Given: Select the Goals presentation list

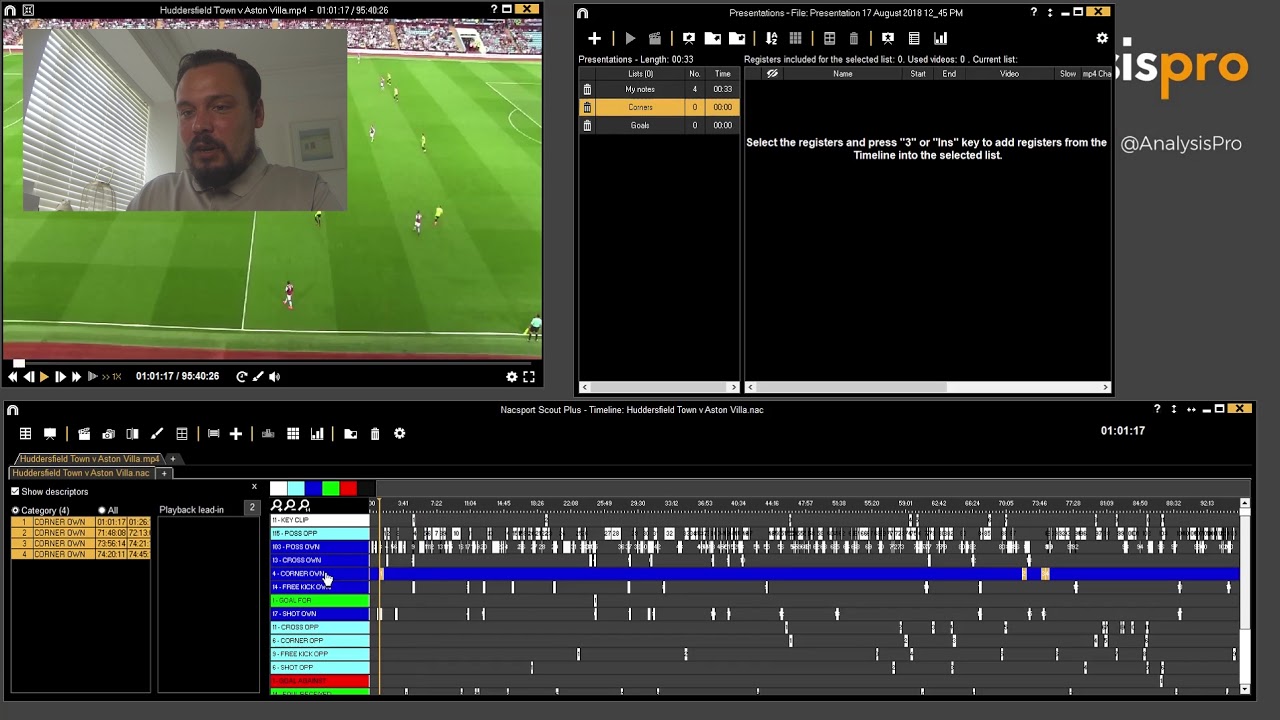Looking at the screenshot, I should click(659, 125).
